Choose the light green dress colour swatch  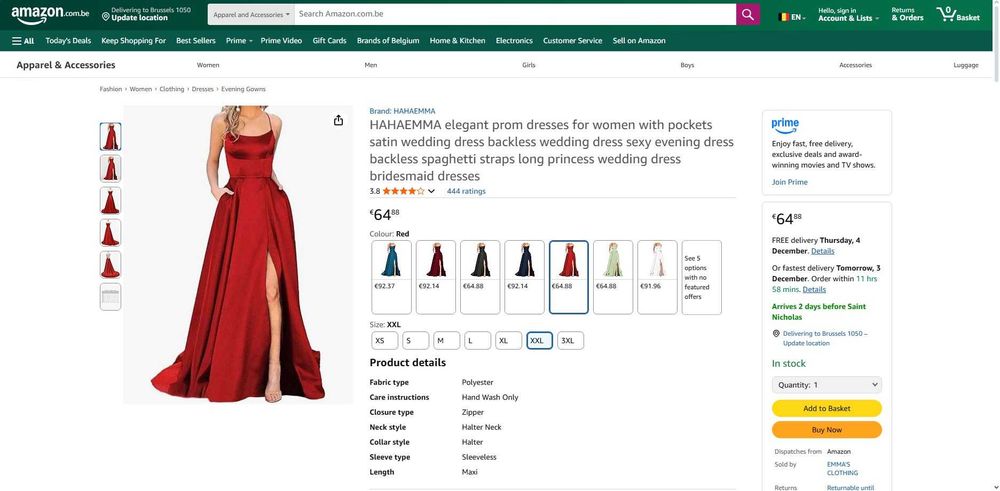click(x=613, y=277)
